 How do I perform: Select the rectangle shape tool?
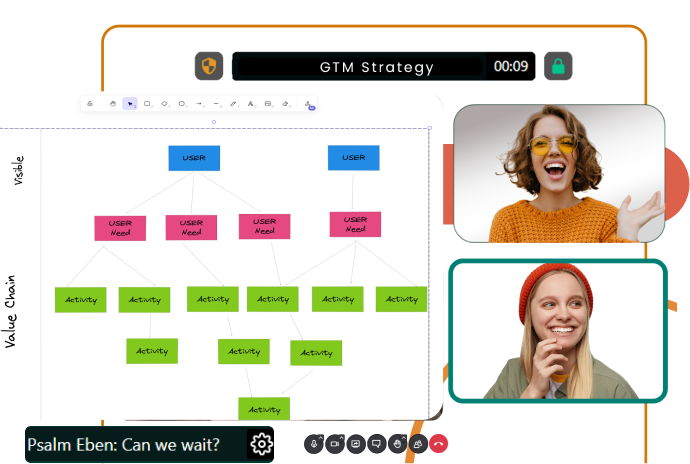click(147, 104)
